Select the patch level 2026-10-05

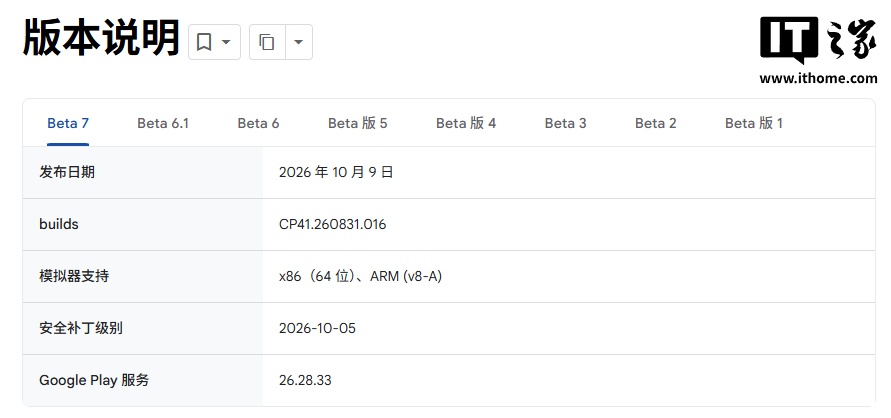pyautogui.click(x=317, y=328)
